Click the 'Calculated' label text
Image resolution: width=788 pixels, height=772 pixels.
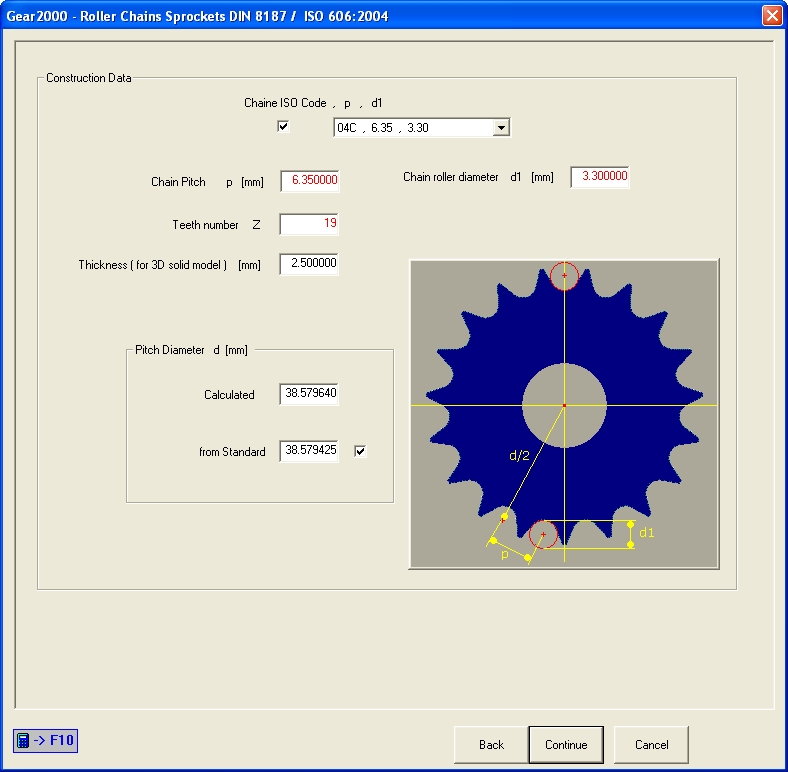pyautogui.click(x=229, y=395)
